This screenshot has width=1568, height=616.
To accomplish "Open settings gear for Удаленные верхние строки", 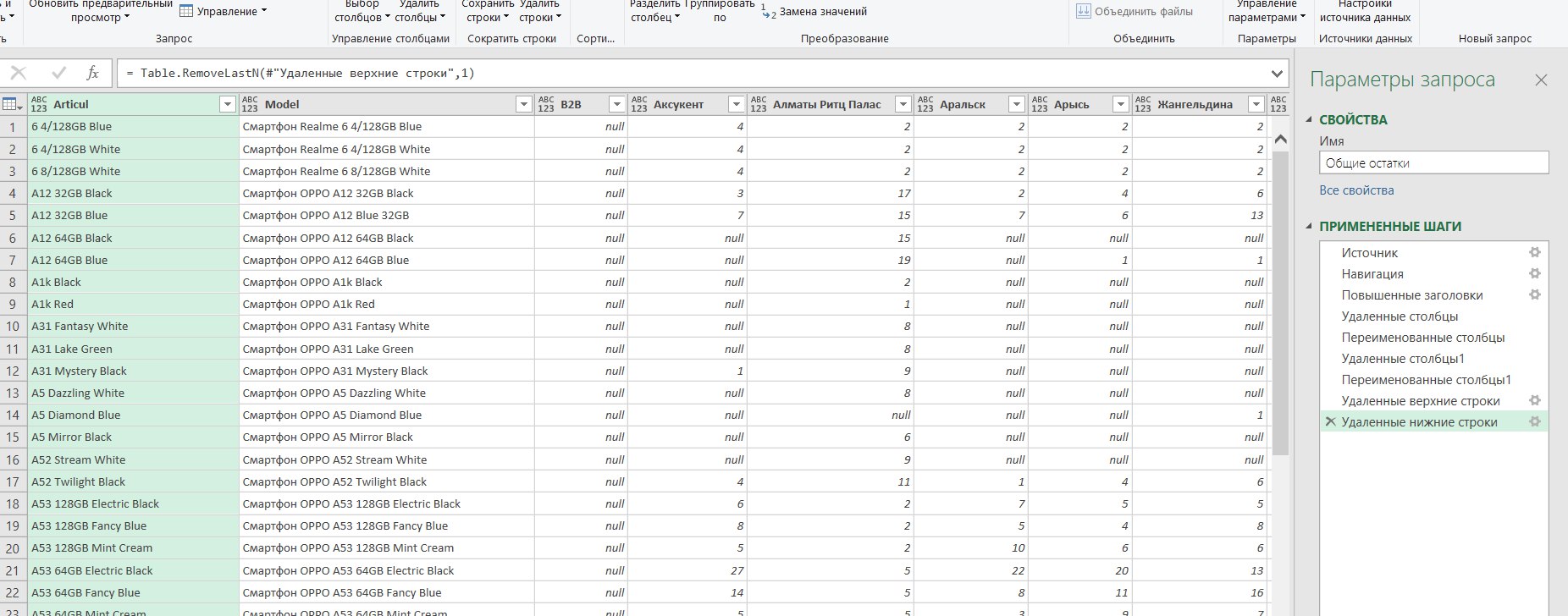I will 1534,400.
